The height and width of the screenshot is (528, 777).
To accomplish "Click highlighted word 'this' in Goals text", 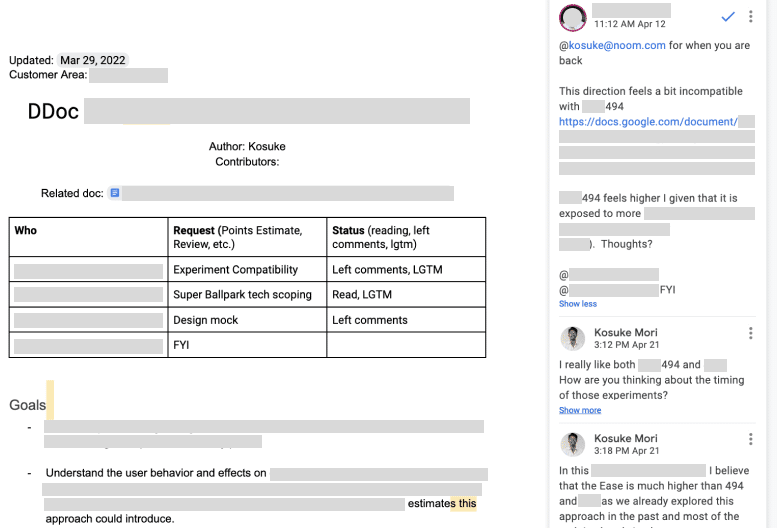I will click(467, 504).
